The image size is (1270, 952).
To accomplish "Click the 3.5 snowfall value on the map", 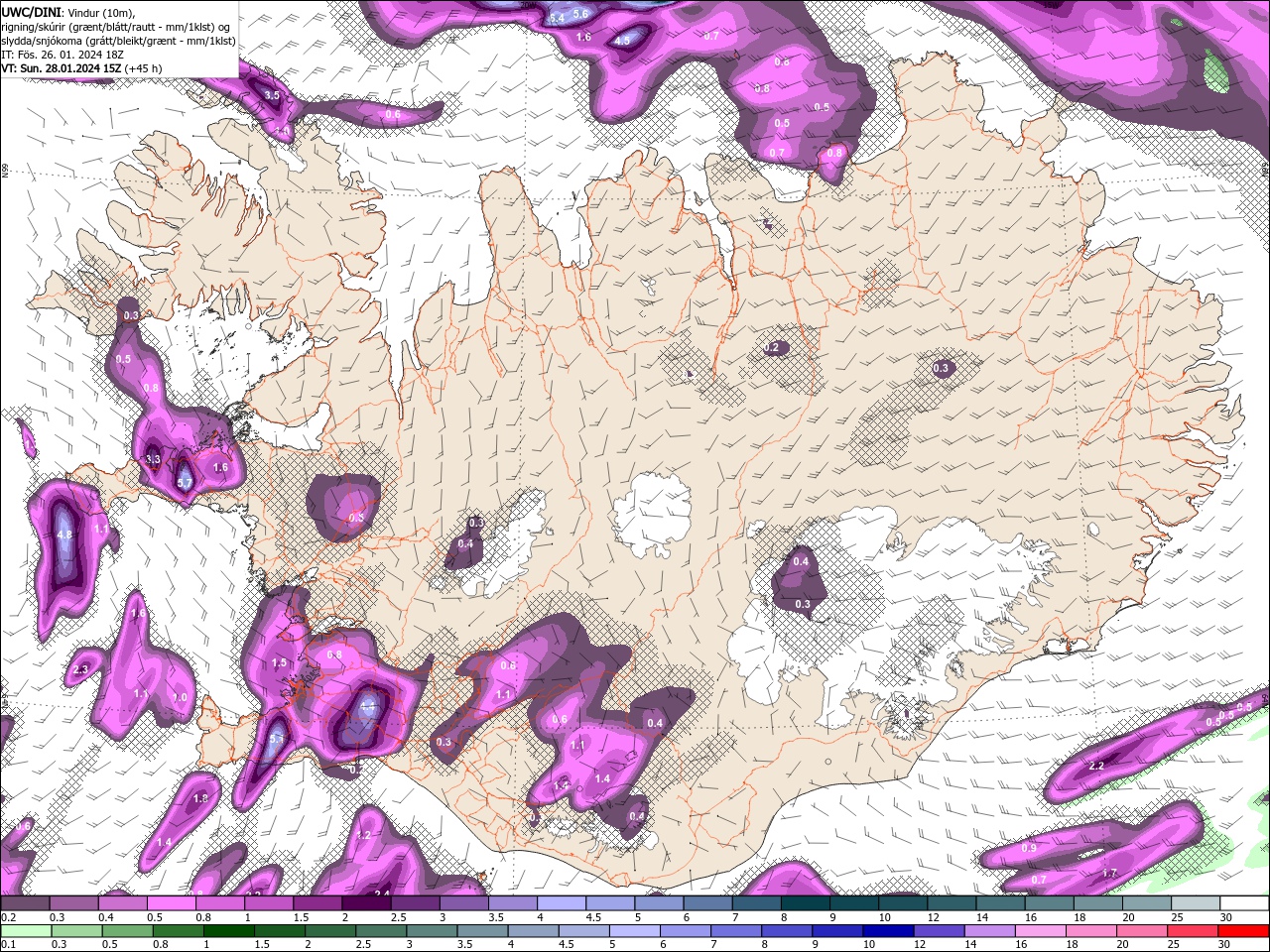I will click(x=272, y=95).
